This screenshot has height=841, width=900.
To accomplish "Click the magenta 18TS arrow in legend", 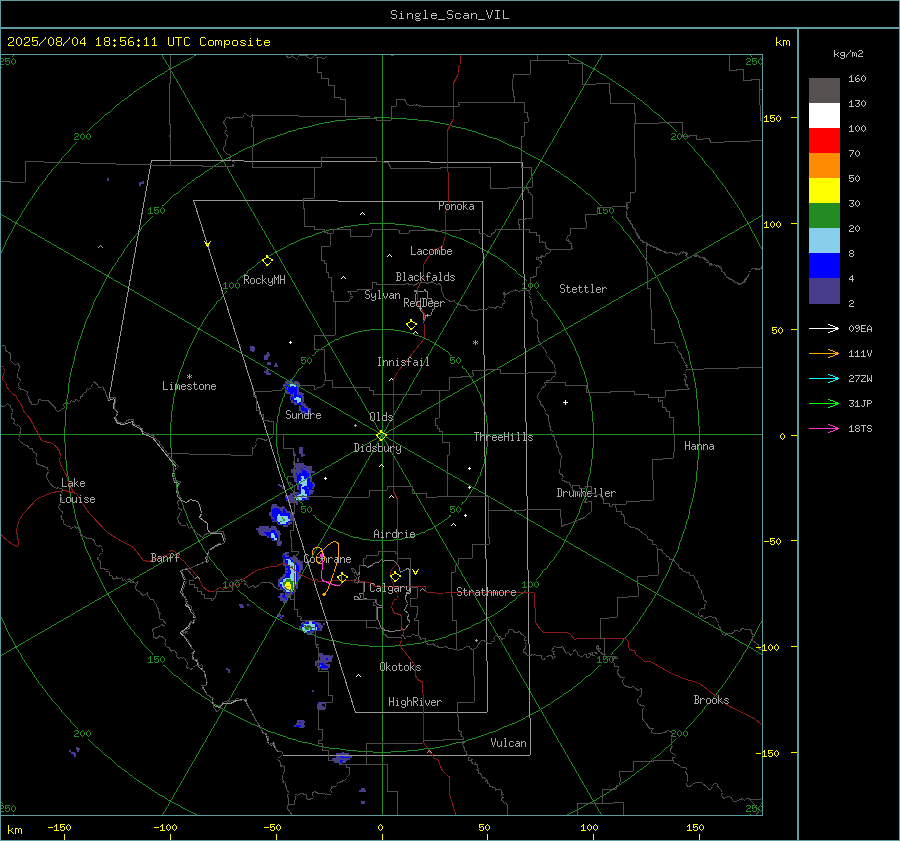I will tap(824, 428).
